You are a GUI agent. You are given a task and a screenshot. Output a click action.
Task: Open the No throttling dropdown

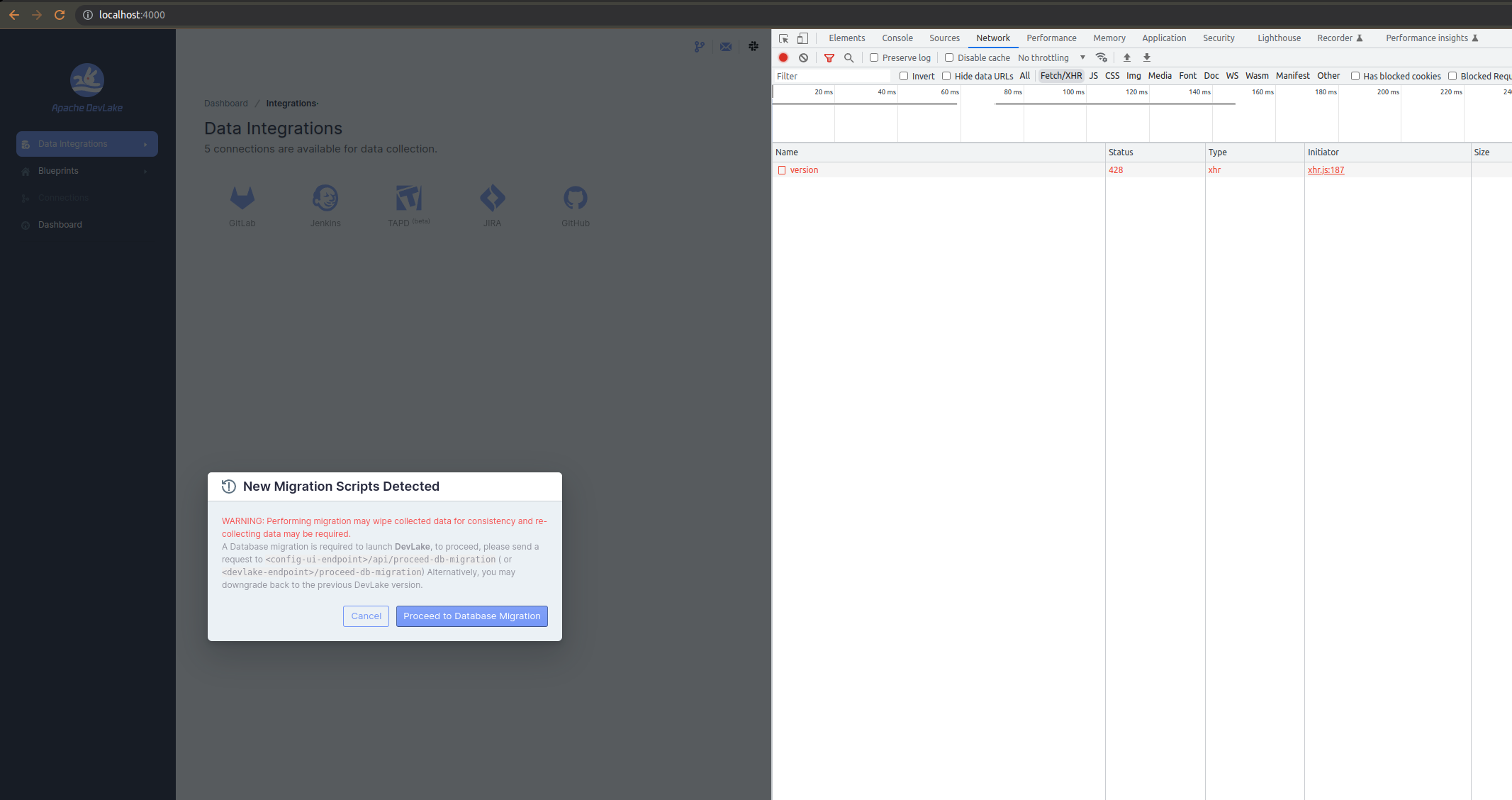coord(1051,57)
